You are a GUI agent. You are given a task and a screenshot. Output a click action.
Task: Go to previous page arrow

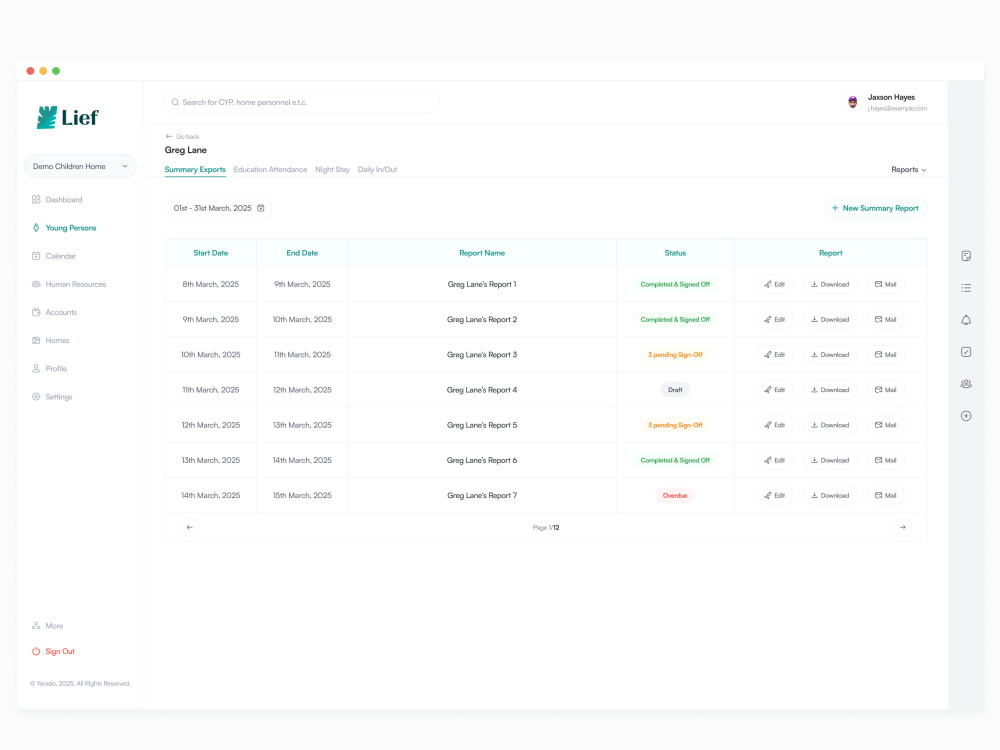(x=189, y=527)
